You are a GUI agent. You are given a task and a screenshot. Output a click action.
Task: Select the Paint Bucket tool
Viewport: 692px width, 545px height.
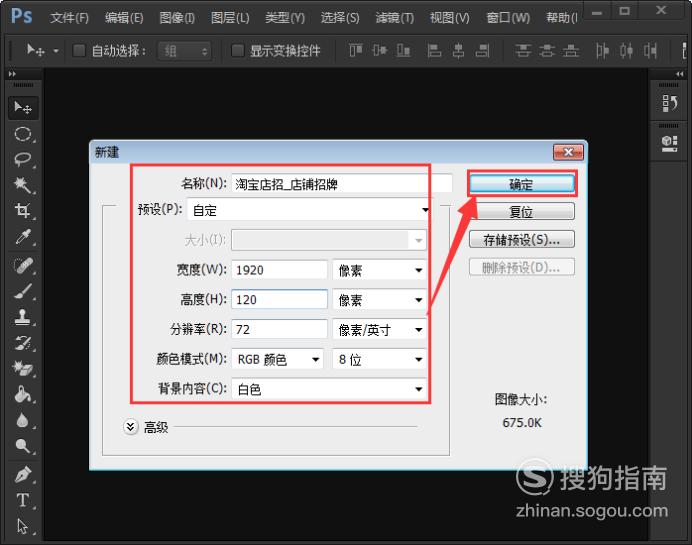pos(23,394)
